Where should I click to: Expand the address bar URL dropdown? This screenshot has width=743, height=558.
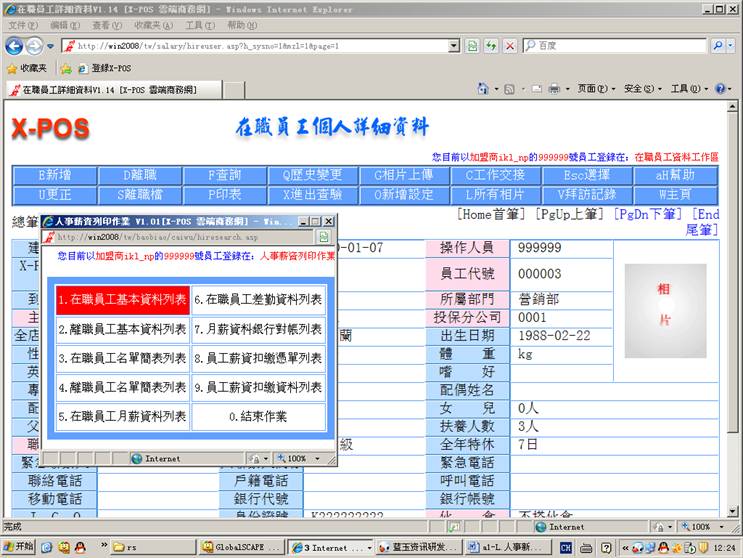(455, 46)
